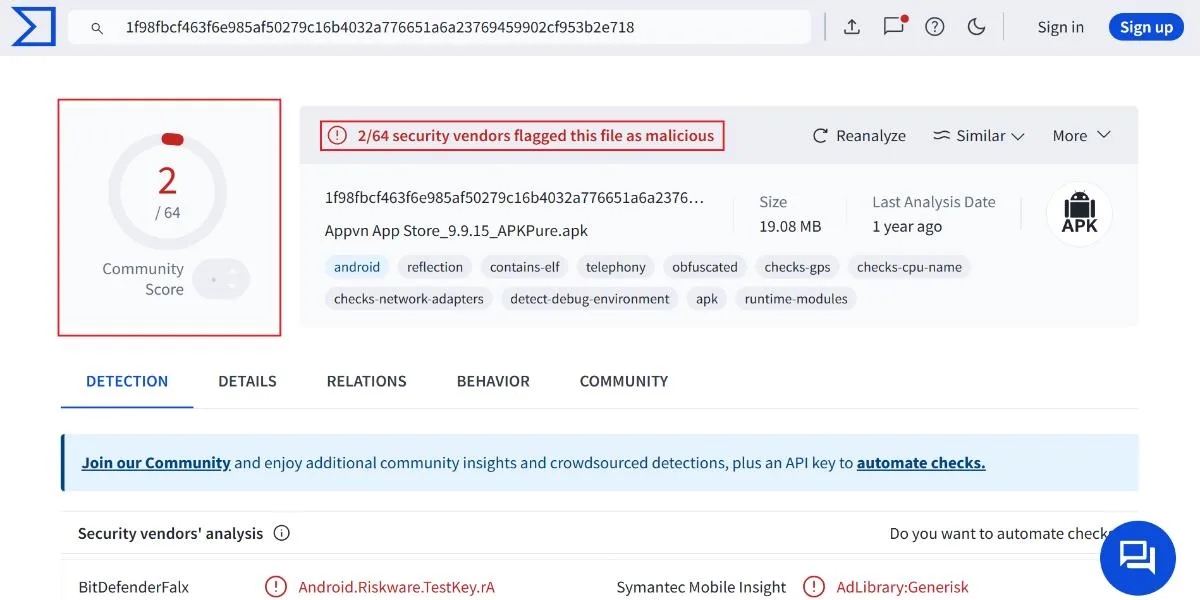
Task: Click the search magnifier icon
Action: pyautogui.click(x=97, y=28)
